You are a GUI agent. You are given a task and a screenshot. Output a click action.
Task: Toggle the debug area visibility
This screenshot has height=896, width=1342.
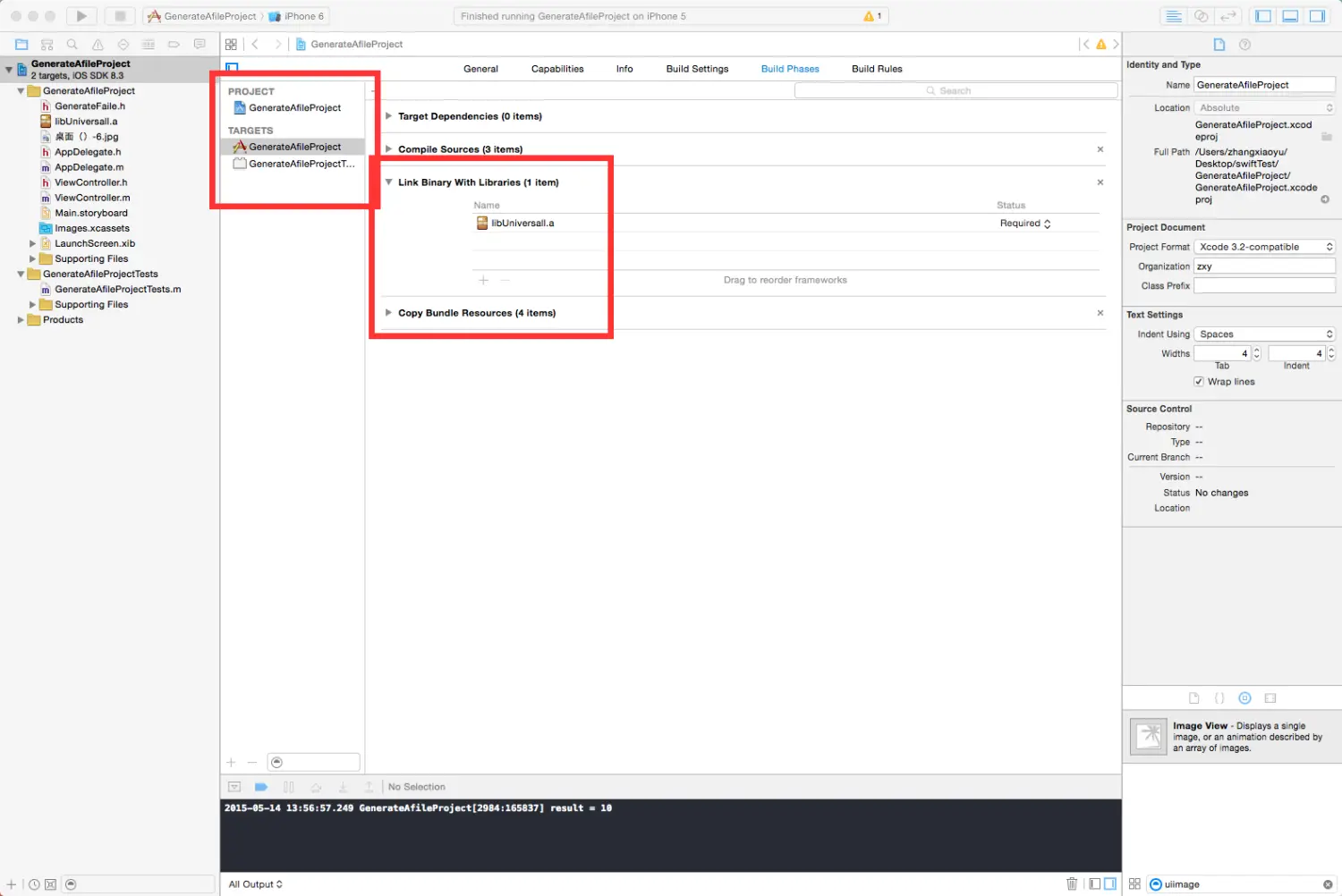pos(1290,16)
